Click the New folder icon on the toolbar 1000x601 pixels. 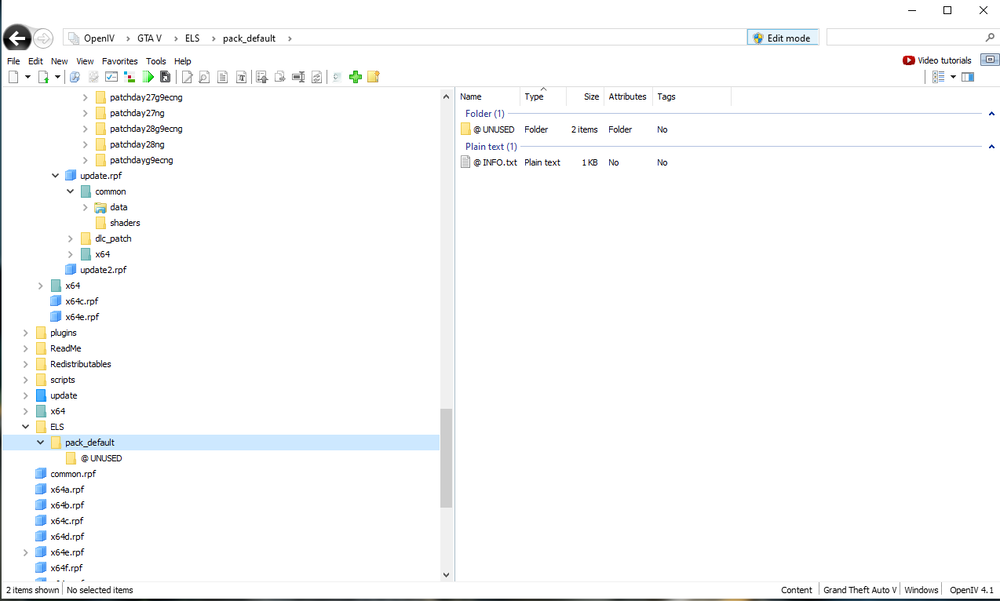pyautogui.click(x=373, y=76)
